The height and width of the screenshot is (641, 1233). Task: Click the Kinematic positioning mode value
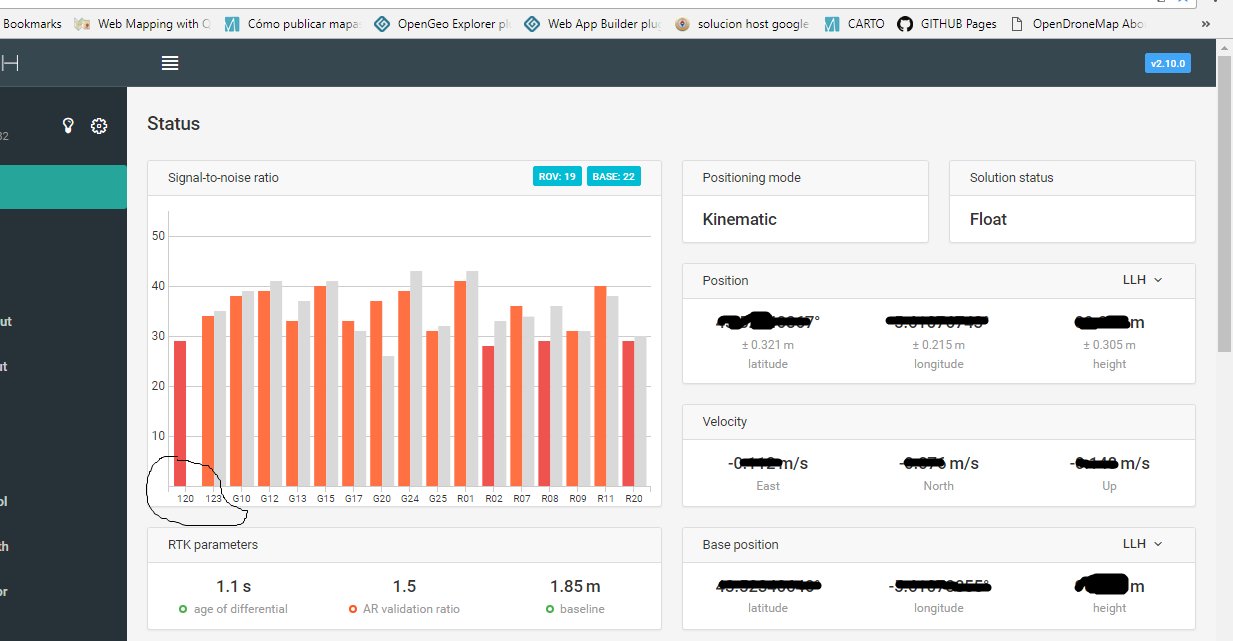pyautogui.click(x=739, y=219)
